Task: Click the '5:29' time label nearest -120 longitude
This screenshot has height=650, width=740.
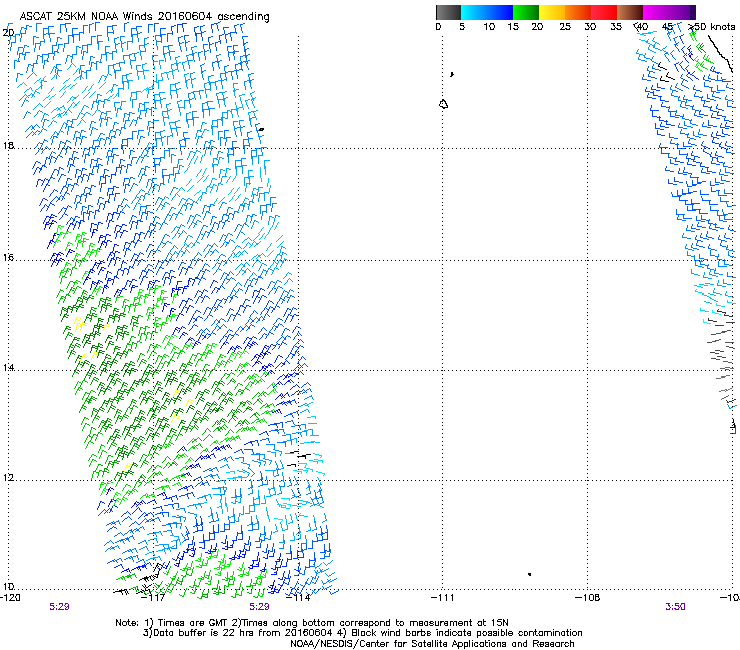Action: pyautogui.click(x=59, y=607)
